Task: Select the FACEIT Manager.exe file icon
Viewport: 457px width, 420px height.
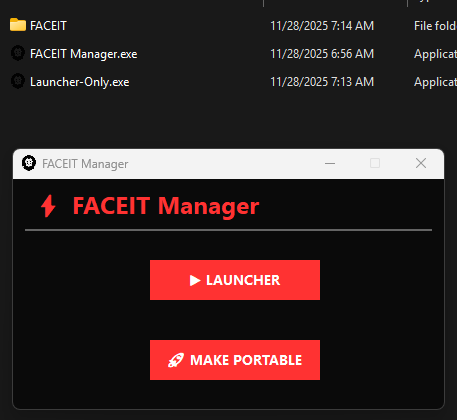Action: (x=18, y=53)
